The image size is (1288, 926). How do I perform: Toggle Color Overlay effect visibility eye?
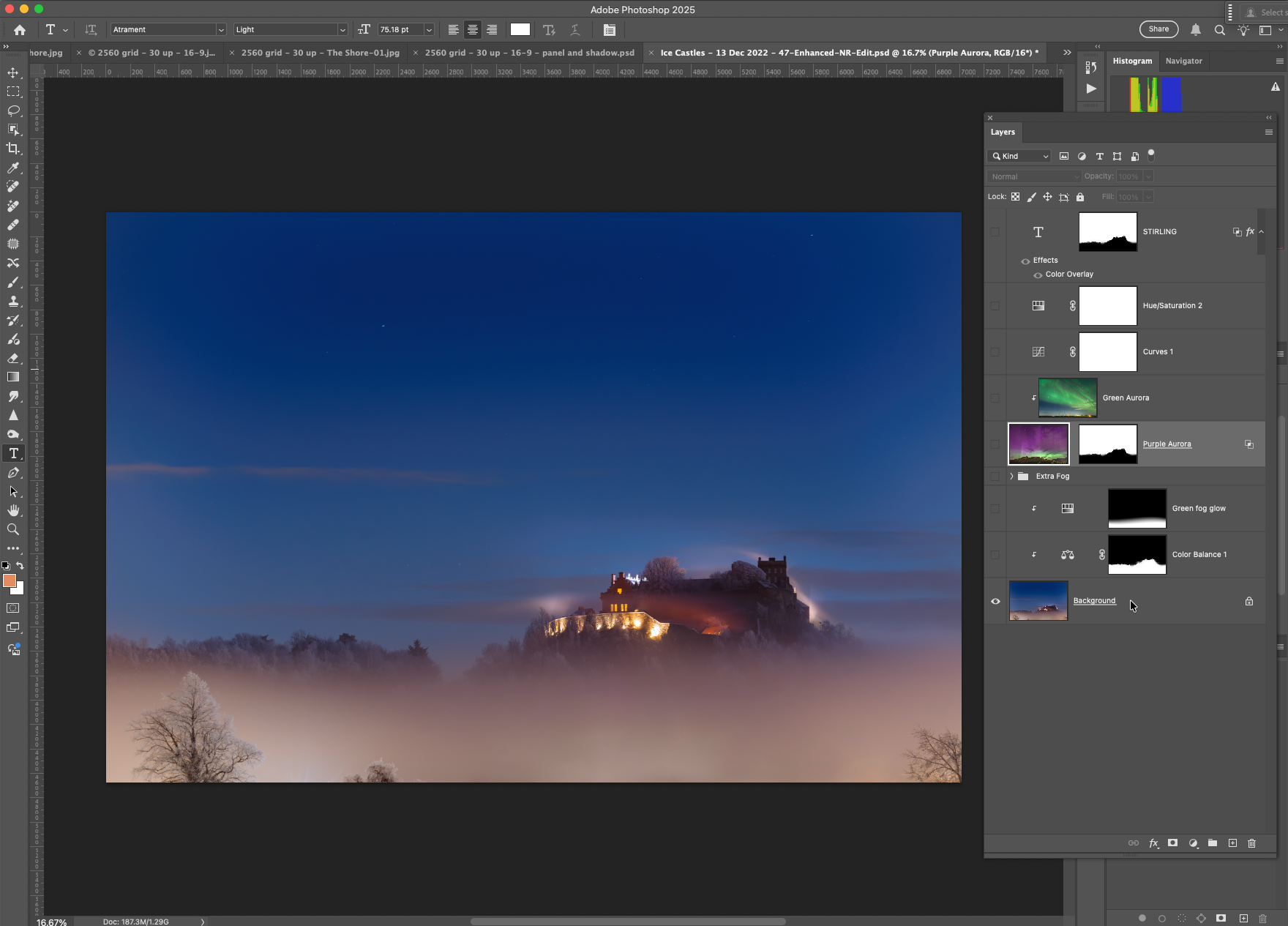tap(1038, 275)
